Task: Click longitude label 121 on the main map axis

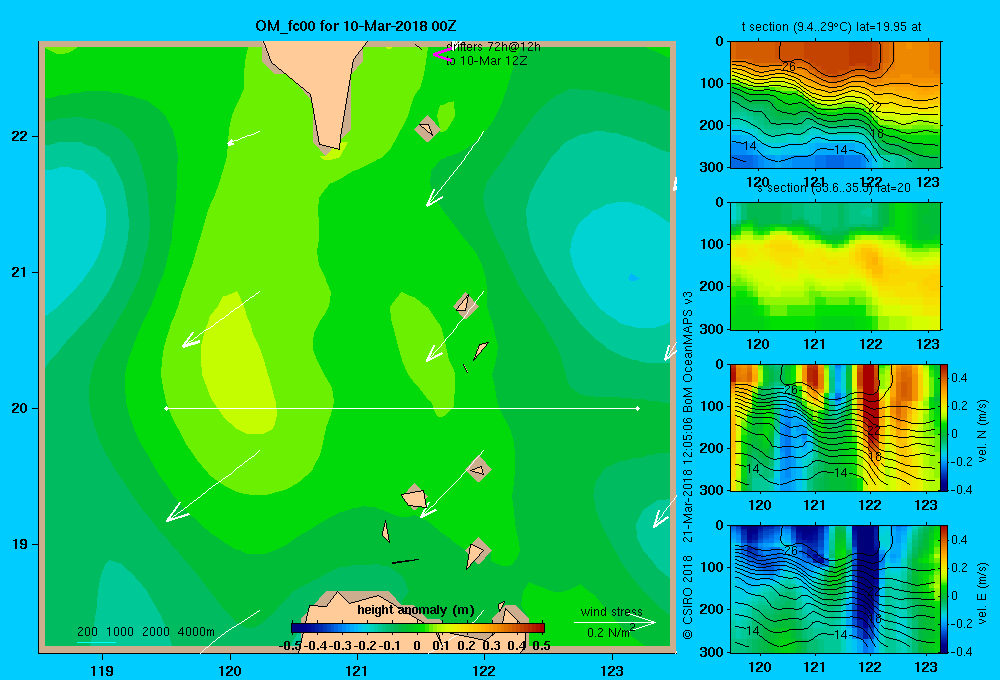Action: tap(357, 670)
